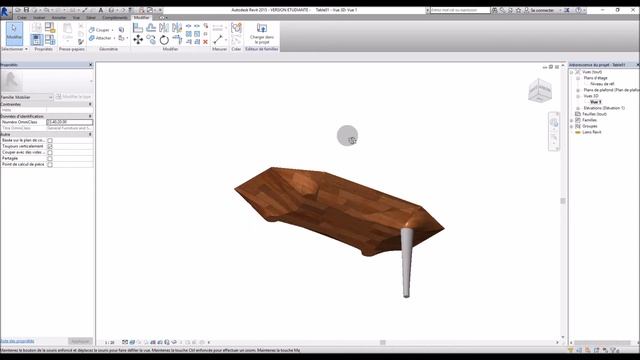
Task: Click the 1:20 view scale button
Action: (109, 343)
